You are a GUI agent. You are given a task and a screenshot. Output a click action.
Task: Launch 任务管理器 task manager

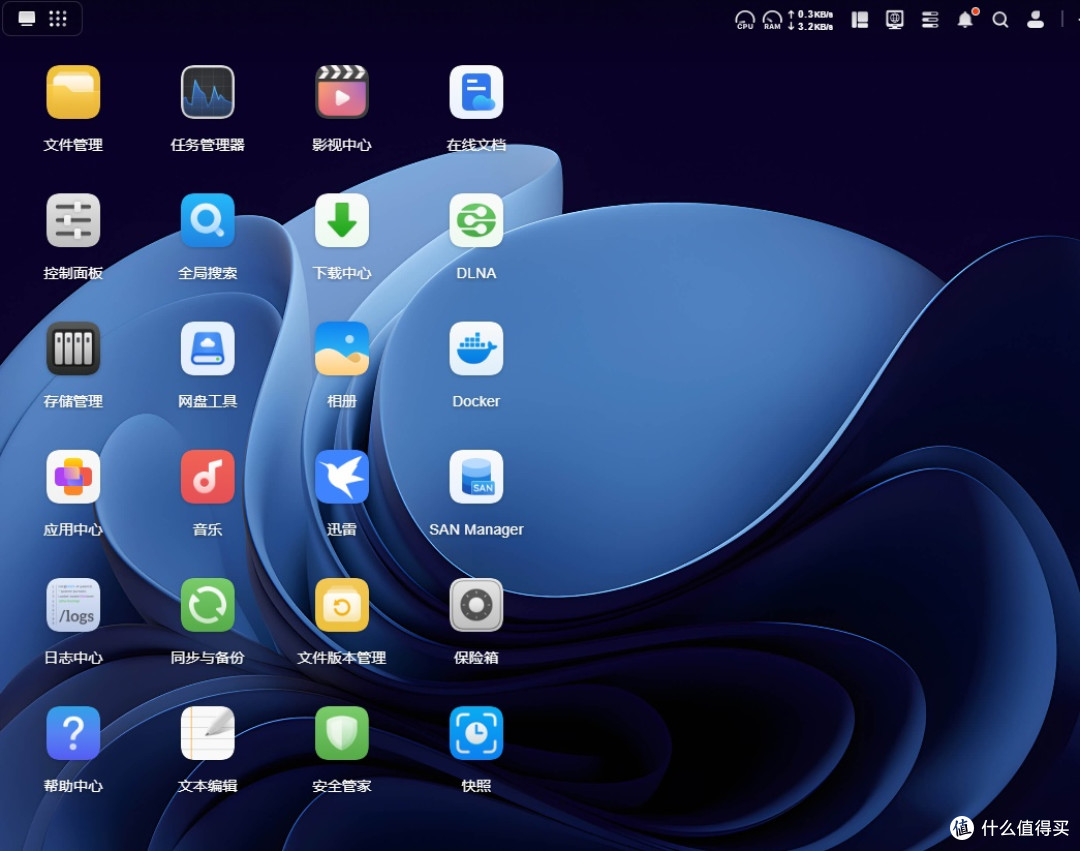click(x=207, y=92)
